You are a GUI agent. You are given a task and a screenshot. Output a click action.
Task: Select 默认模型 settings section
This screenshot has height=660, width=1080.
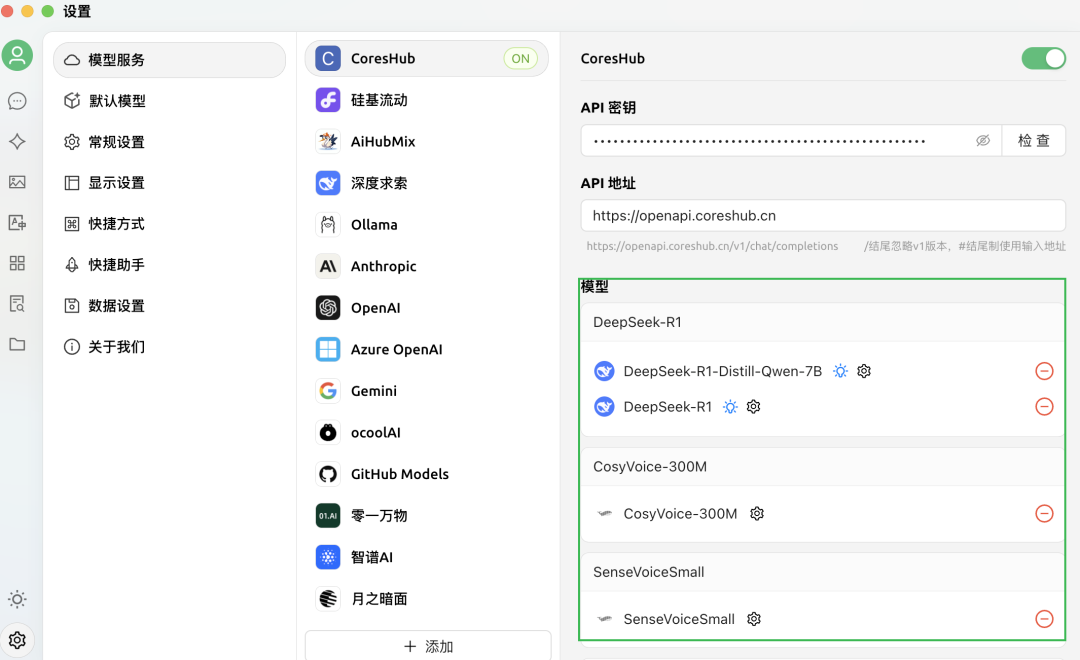(169, 101)
